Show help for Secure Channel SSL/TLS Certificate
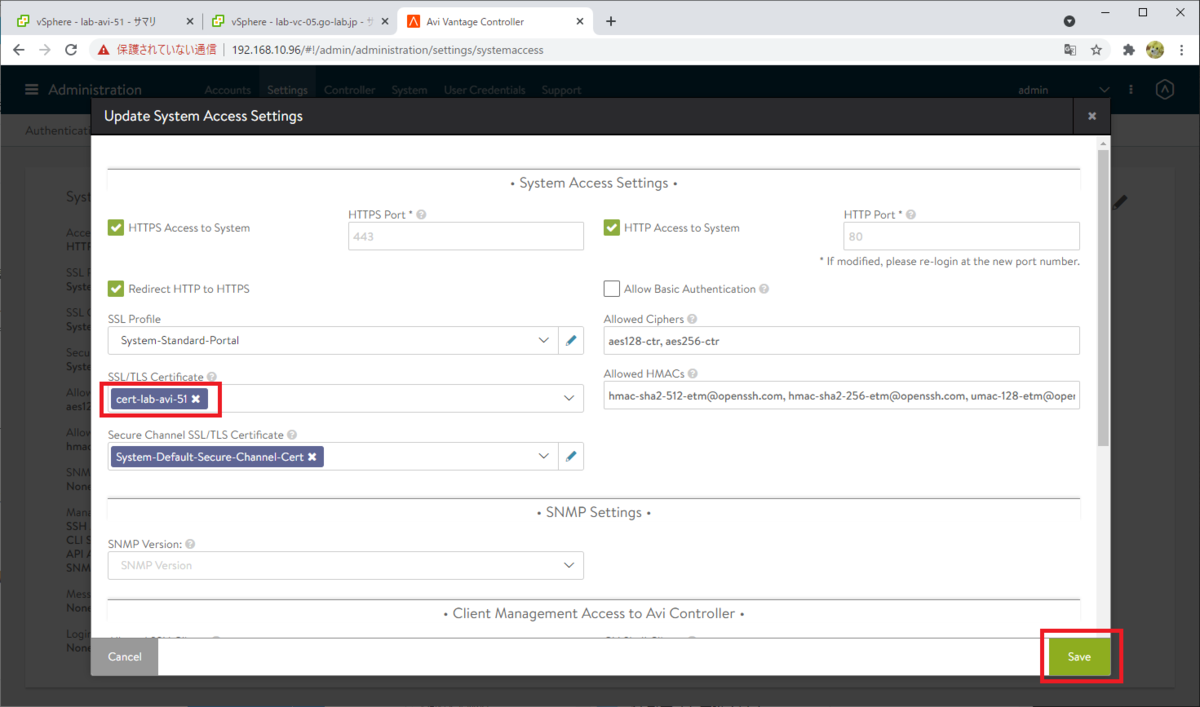Screen dimensions: 1200x707 (x=291, y=435)
